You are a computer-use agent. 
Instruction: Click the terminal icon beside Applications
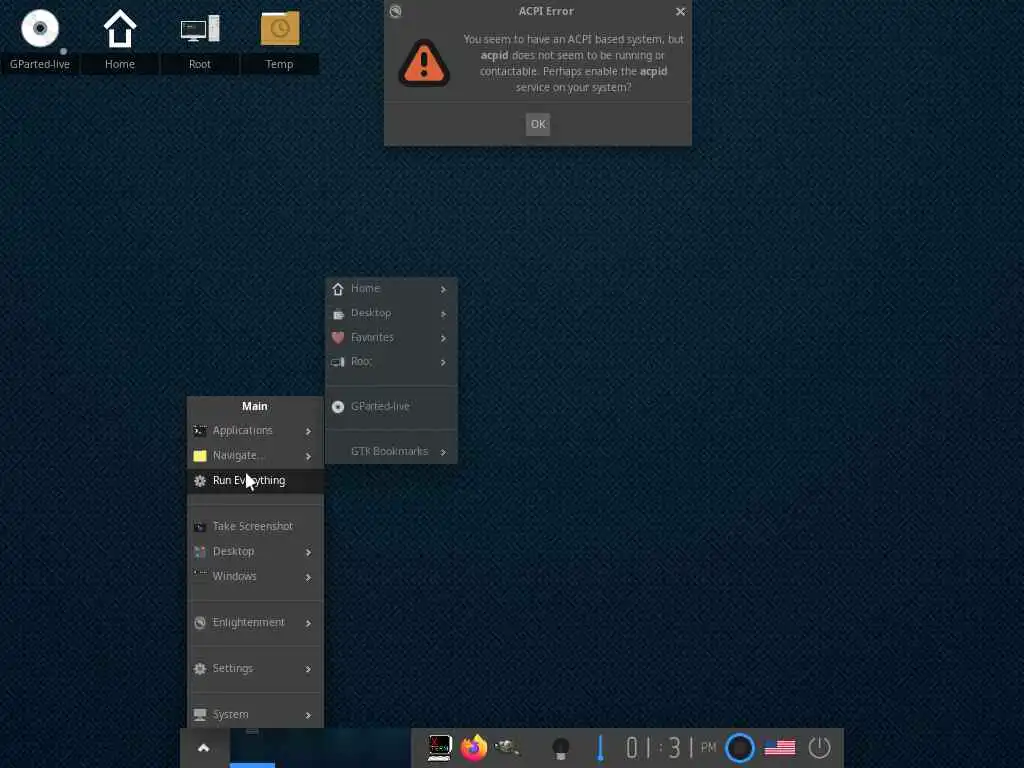click(x=200, y=430)
